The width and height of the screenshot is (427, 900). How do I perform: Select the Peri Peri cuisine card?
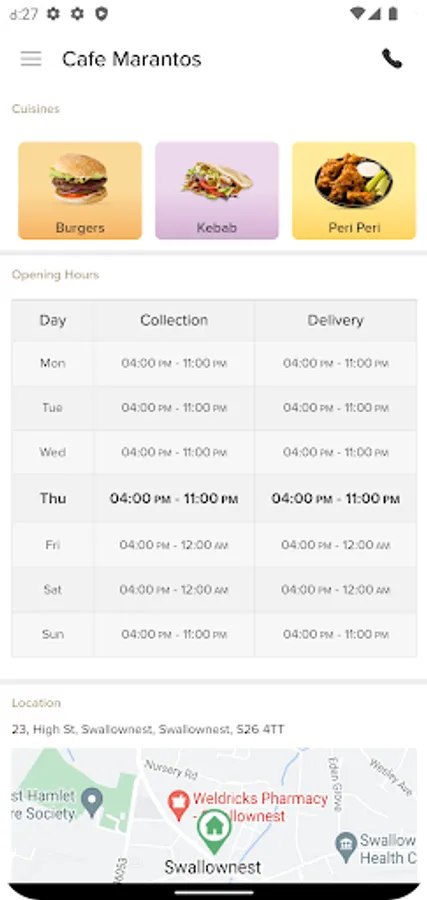click(354, 191)
